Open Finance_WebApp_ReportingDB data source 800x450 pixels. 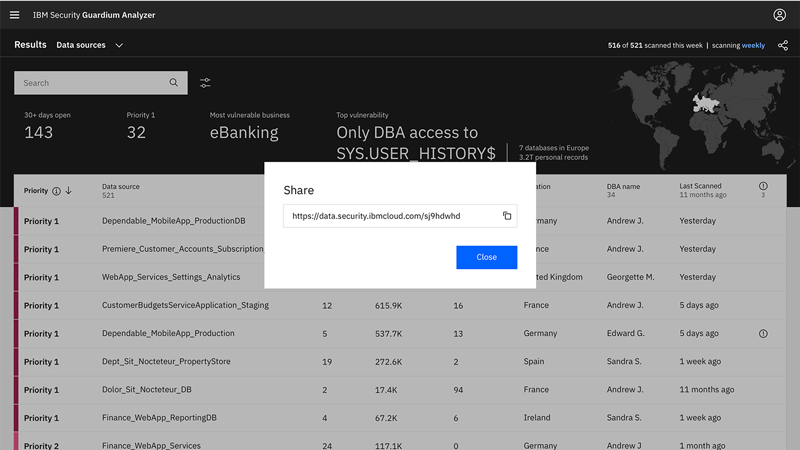click(x=159, y=417)
